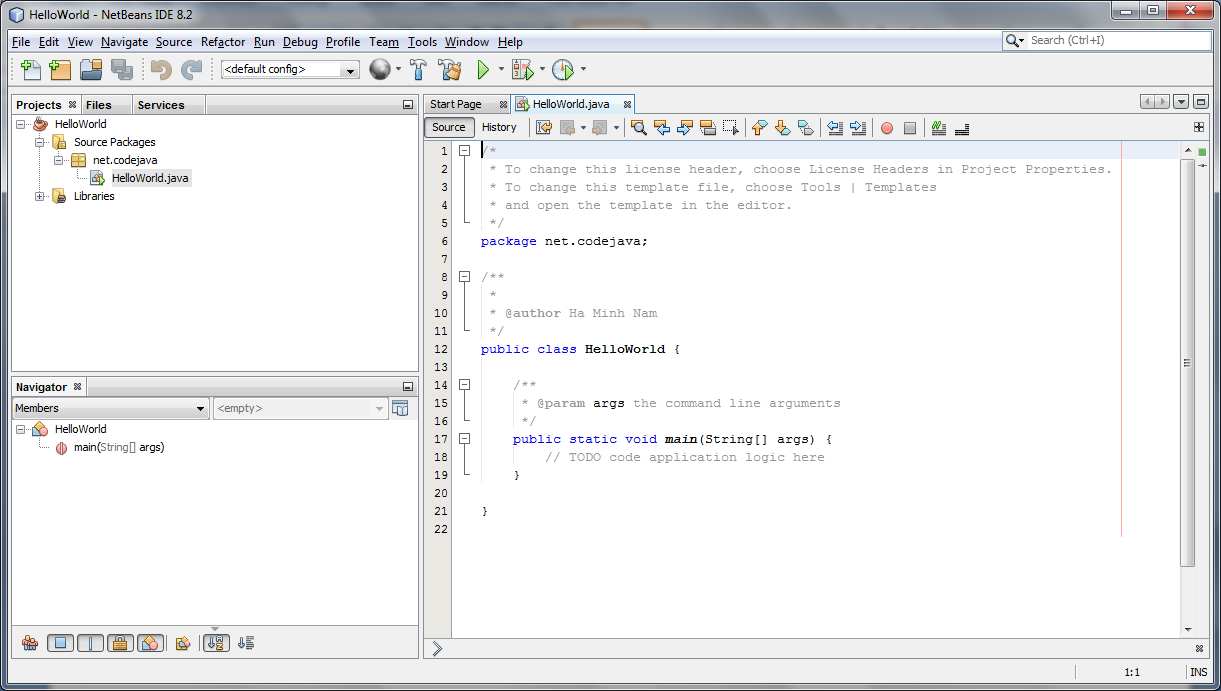Collapse the HelloWorld class javadoc comment
The height and width of the screenshot is (691, 1221).
[463, 276]
